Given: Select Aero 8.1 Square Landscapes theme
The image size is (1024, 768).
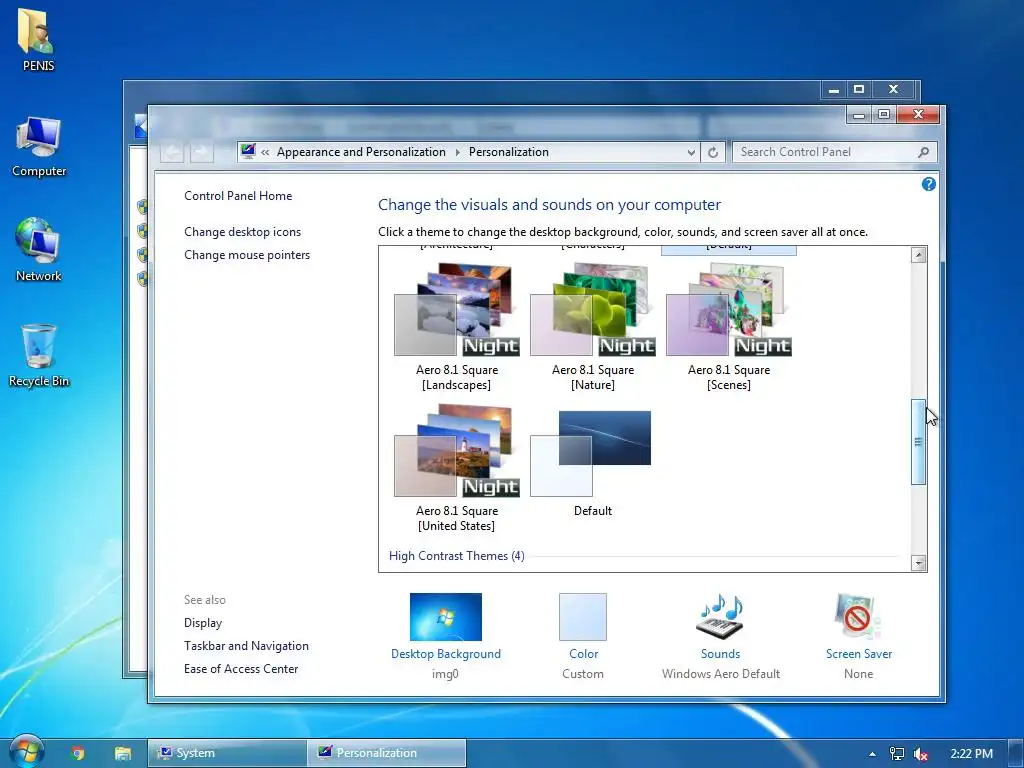Looking at the screenshot, I should [456, 327].
